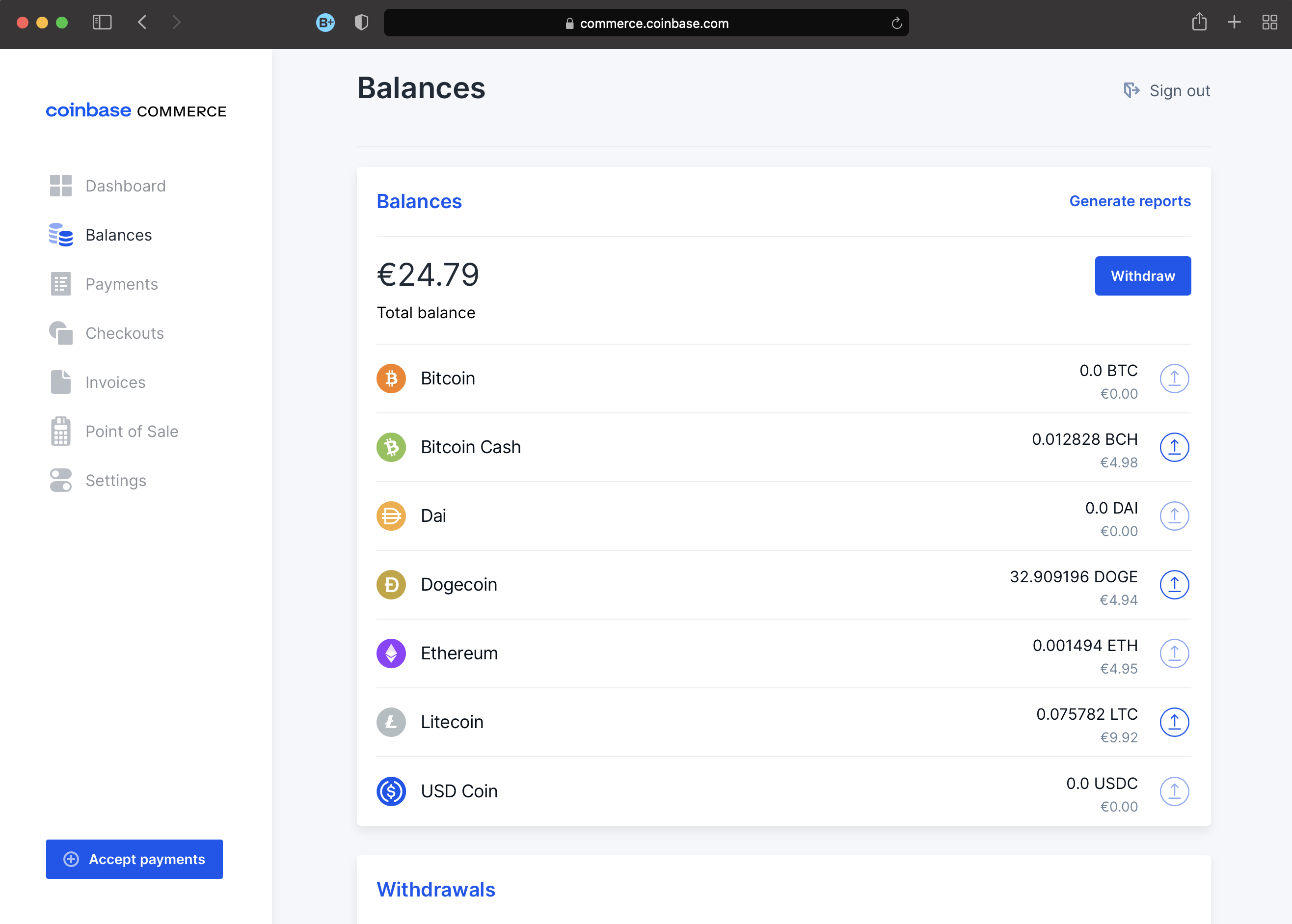The image size is (1292, 924).
Task: Click the Withdraw button
Action: click(x=1142, y=276)
